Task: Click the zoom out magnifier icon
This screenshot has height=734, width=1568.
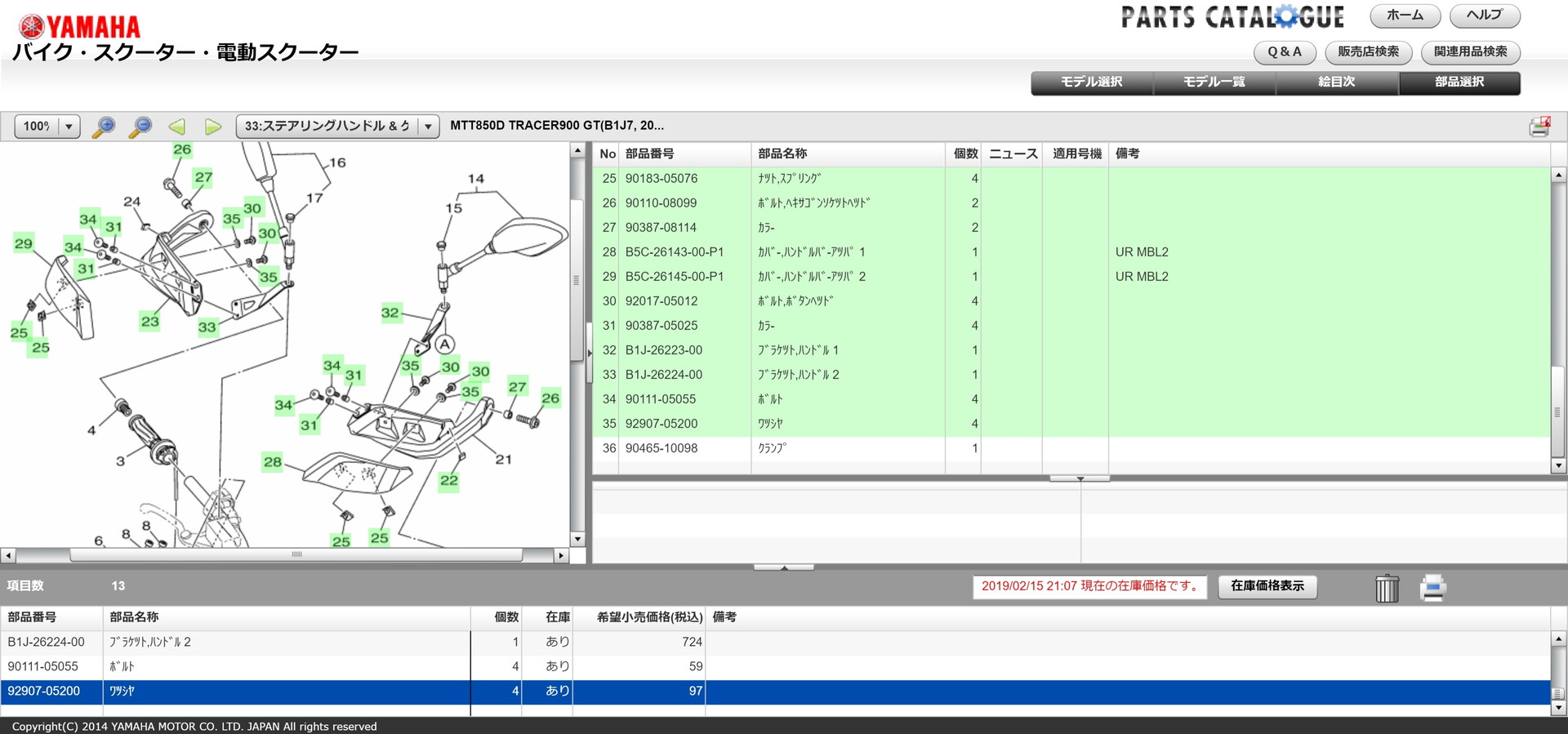Action: click(140, 127)
